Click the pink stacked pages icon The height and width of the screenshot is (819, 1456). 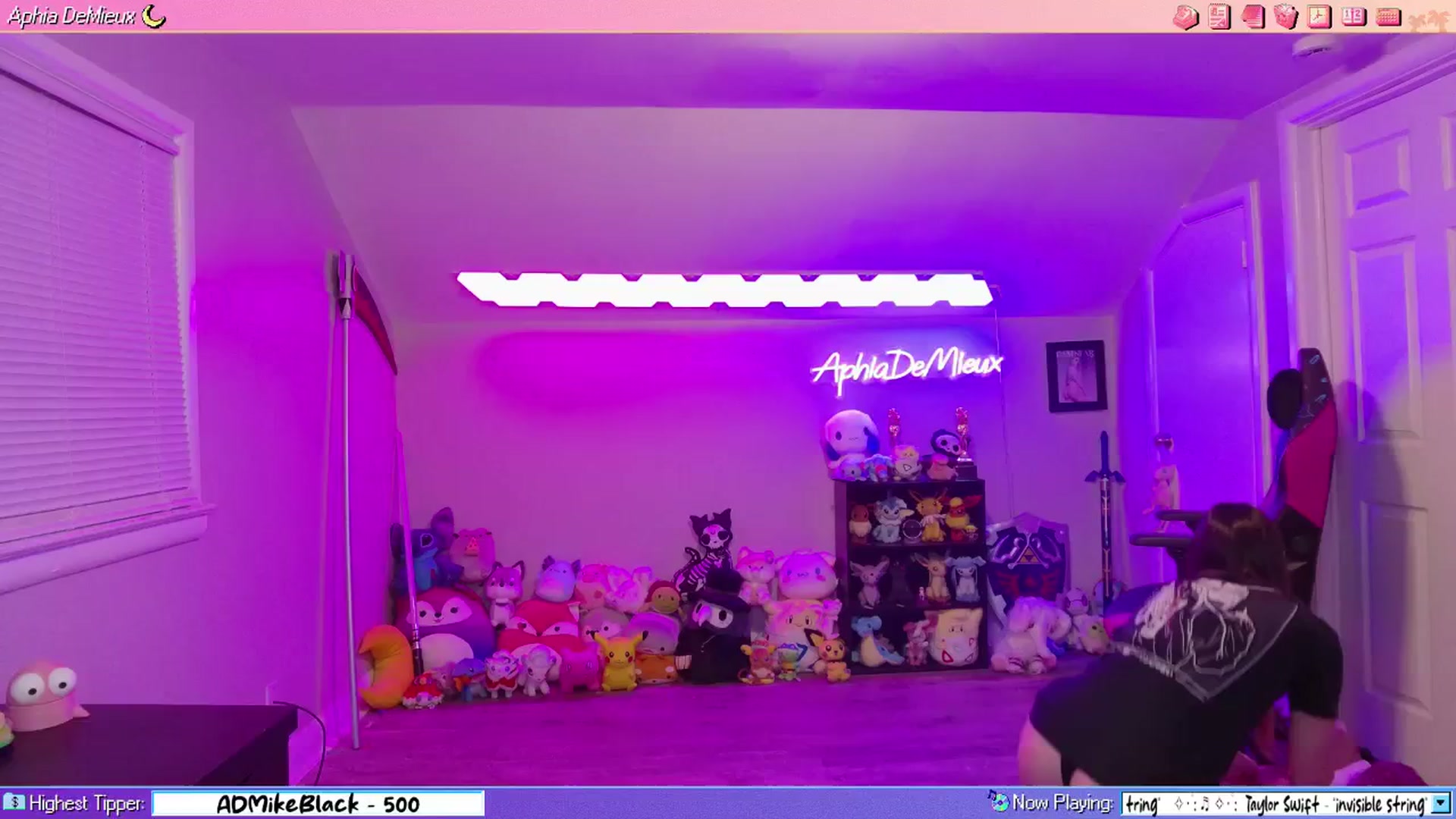pyautogui.click(x=1253, y=17)
